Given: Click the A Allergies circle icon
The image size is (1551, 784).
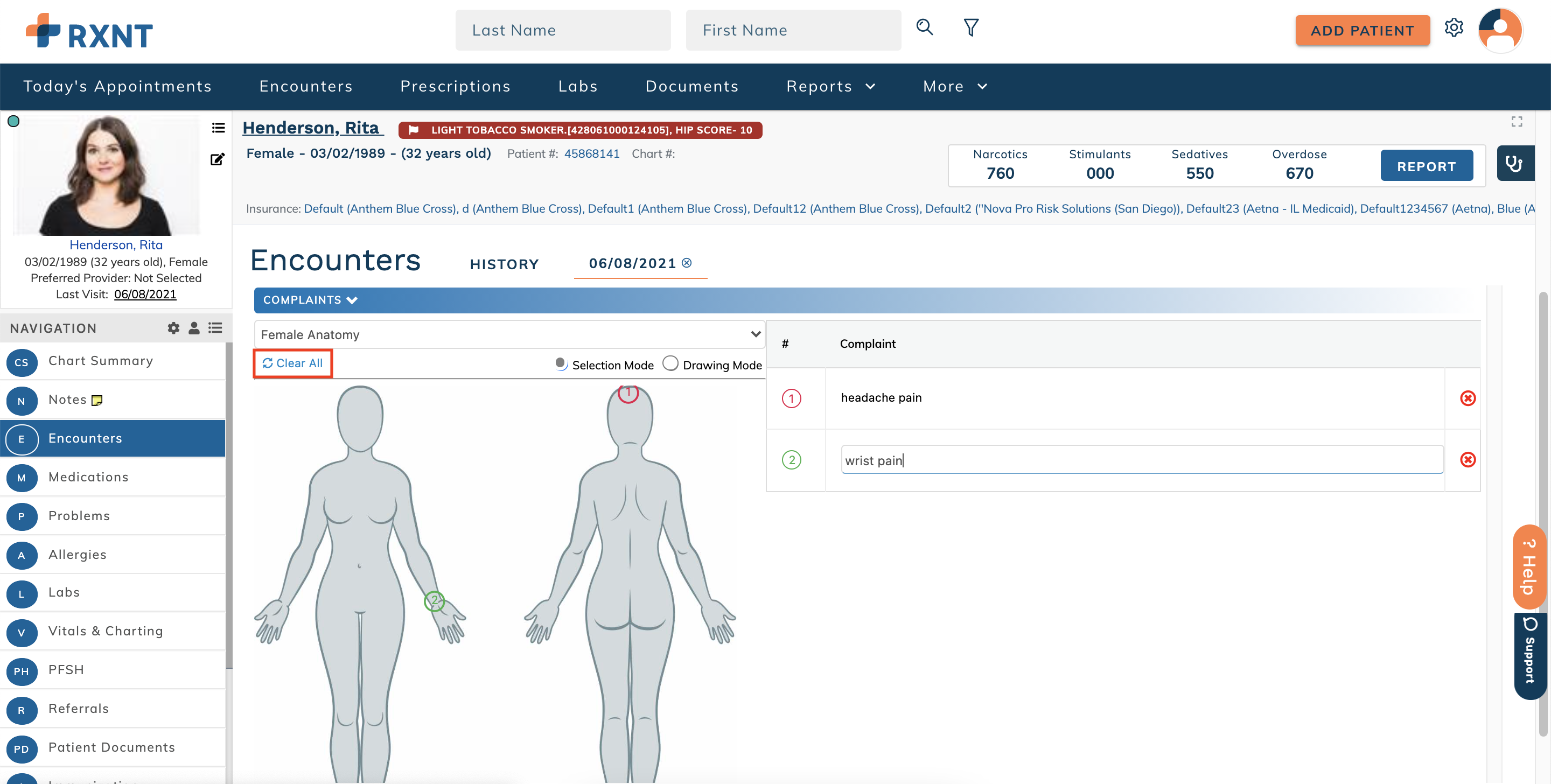Looking at the screenshot, I should tap(22, 555).
